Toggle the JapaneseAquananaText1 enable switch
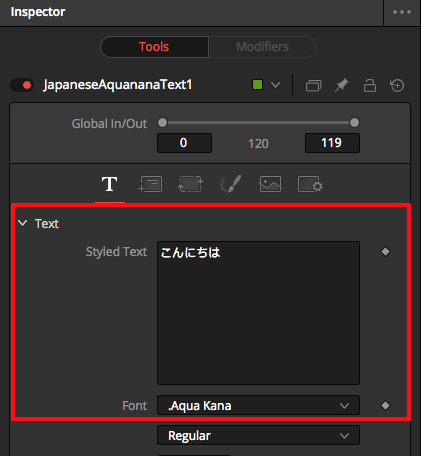421x456 pixels. pos(22,85)
